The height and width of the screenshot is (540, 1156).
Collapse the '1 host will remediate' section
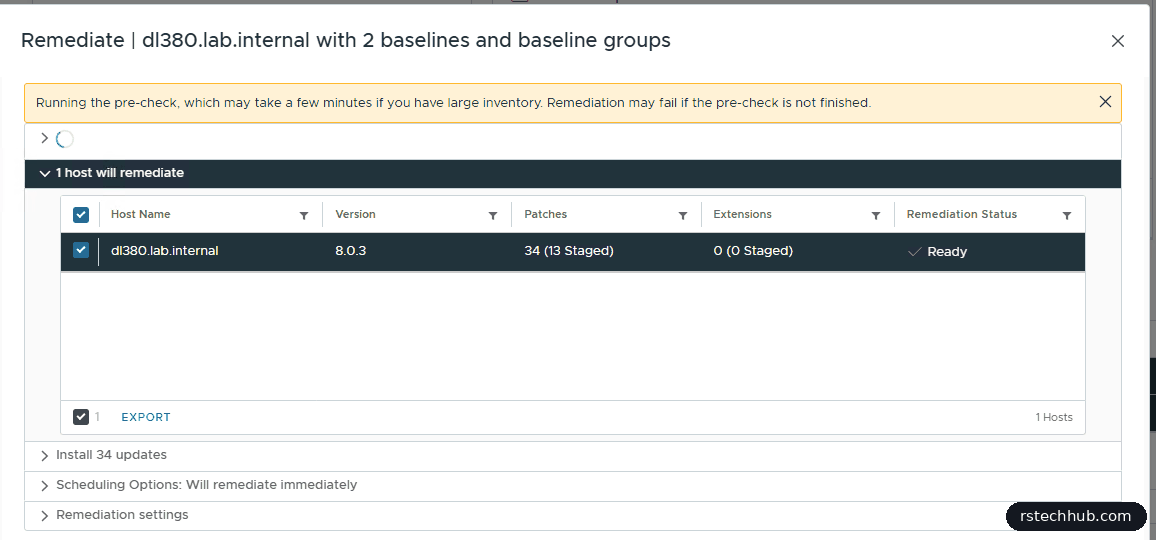(45, 173)
